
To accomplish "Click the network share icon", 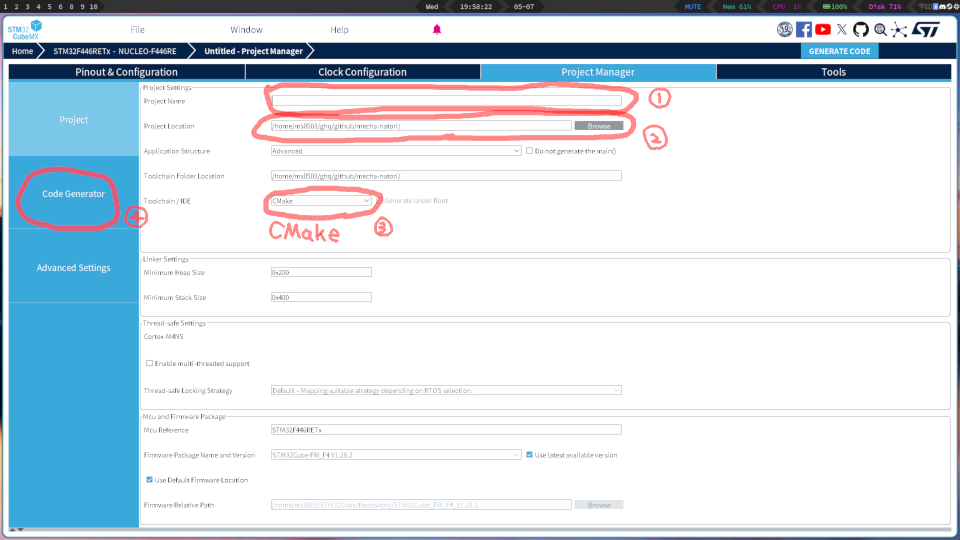I will click(899, 30).
